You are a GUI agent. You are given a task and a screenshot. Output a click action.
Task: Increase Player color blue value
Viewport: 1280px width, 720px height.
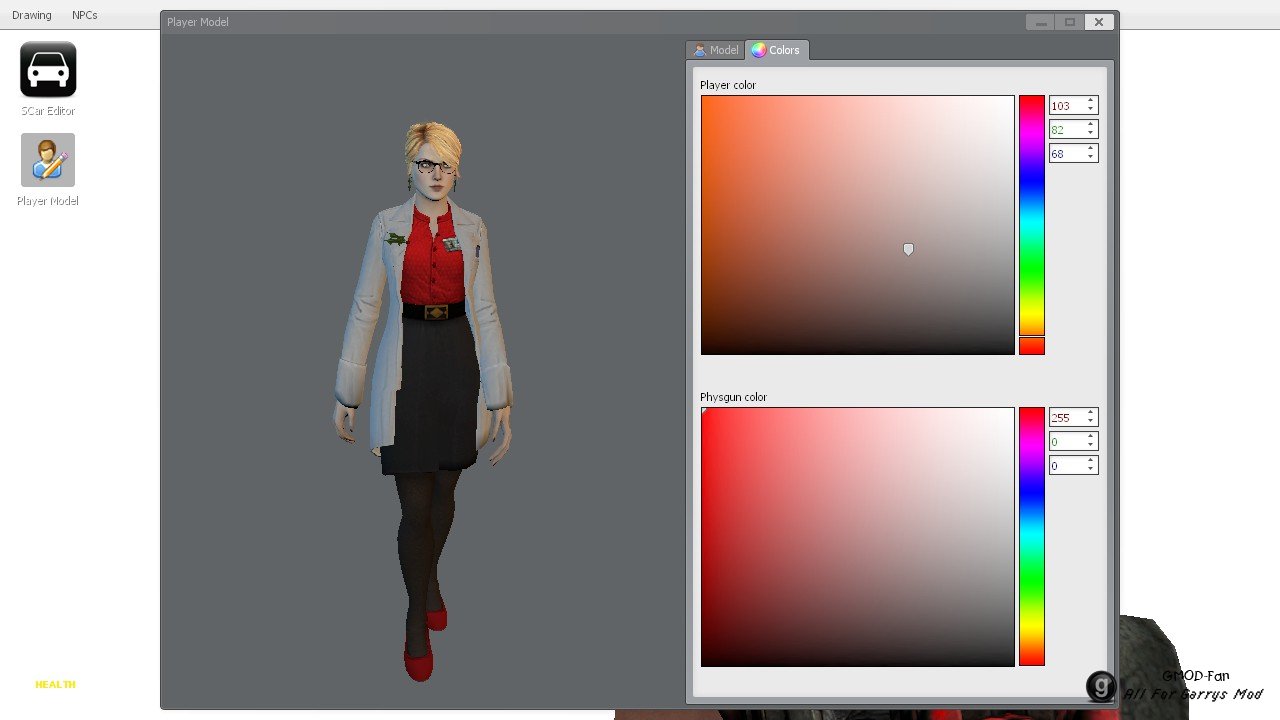[1091, 149]
